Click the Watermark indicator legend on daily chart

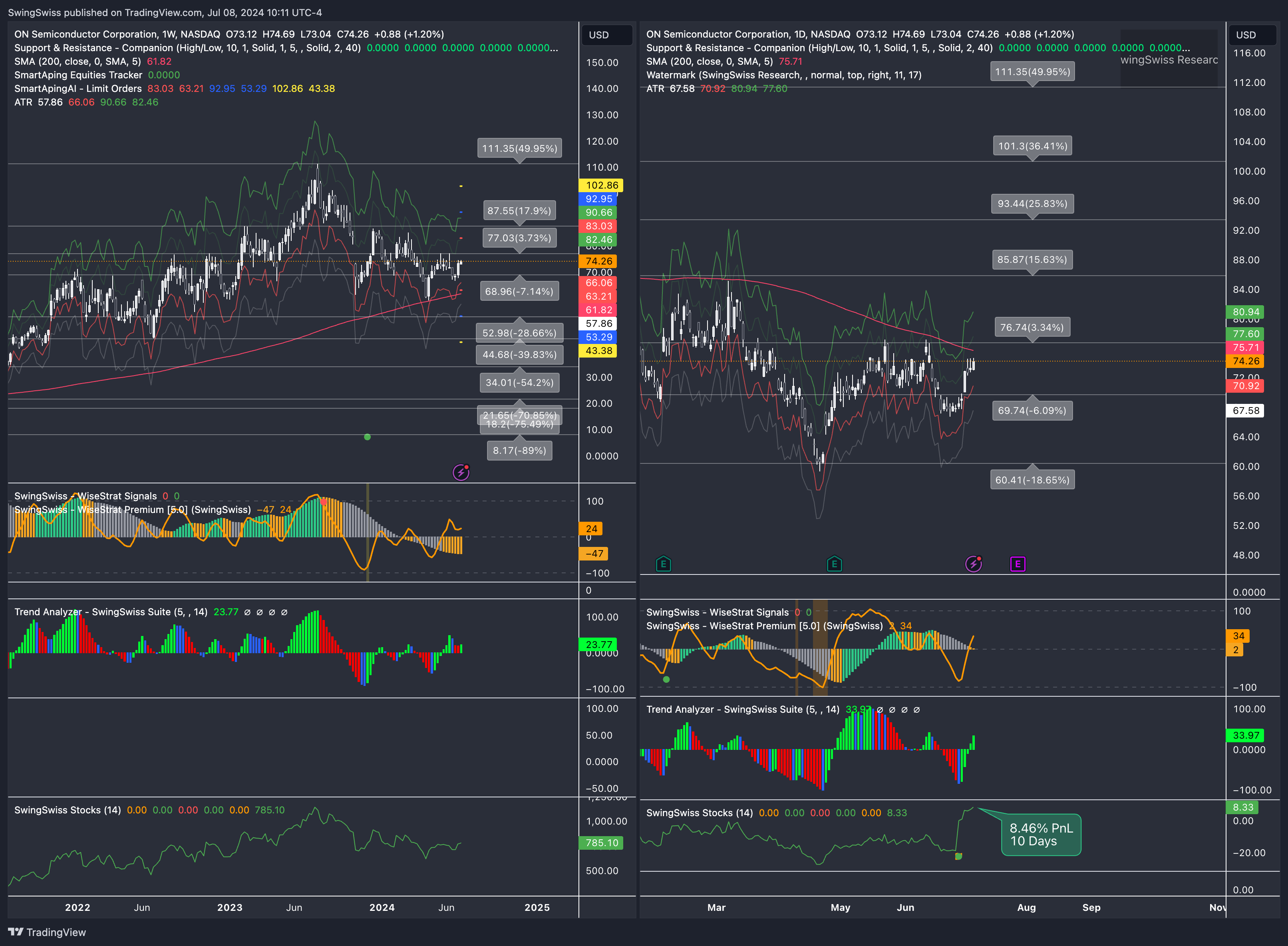pos(784,75)
